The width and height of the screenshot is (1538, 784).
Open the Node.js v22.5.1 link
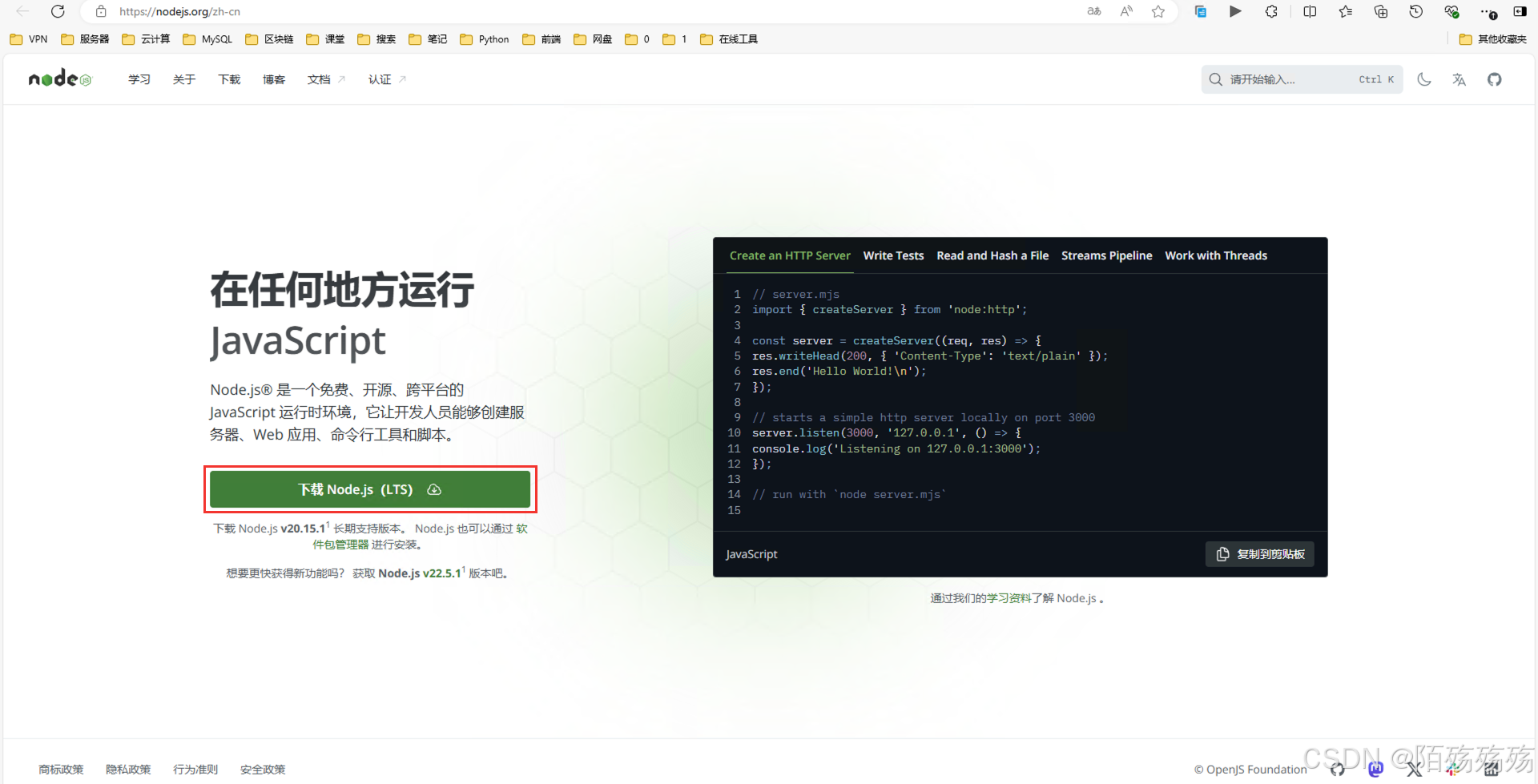420,573
